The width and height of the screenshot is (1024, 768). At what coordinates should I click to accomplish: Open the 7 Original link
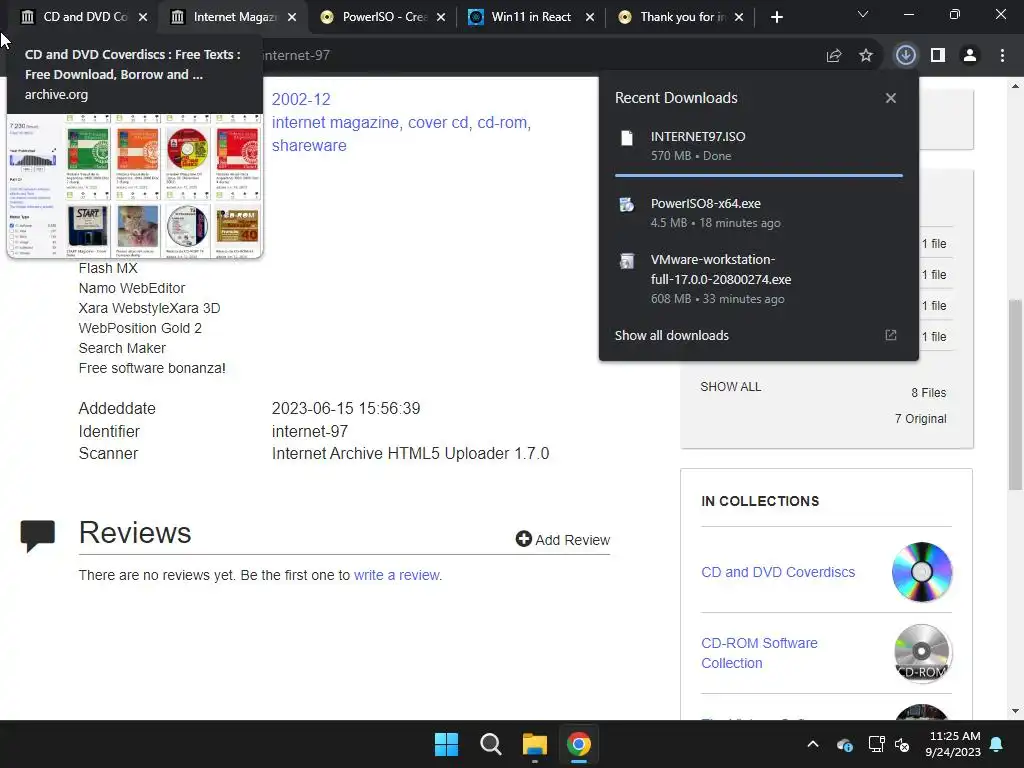pyautogui.click(x=920, y=419)
